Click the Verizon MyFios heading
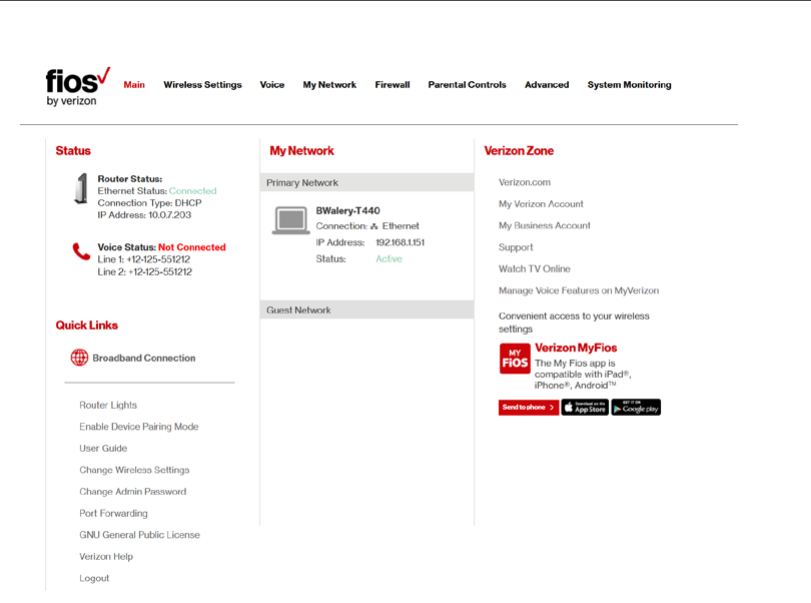 [x=576, y=348]
